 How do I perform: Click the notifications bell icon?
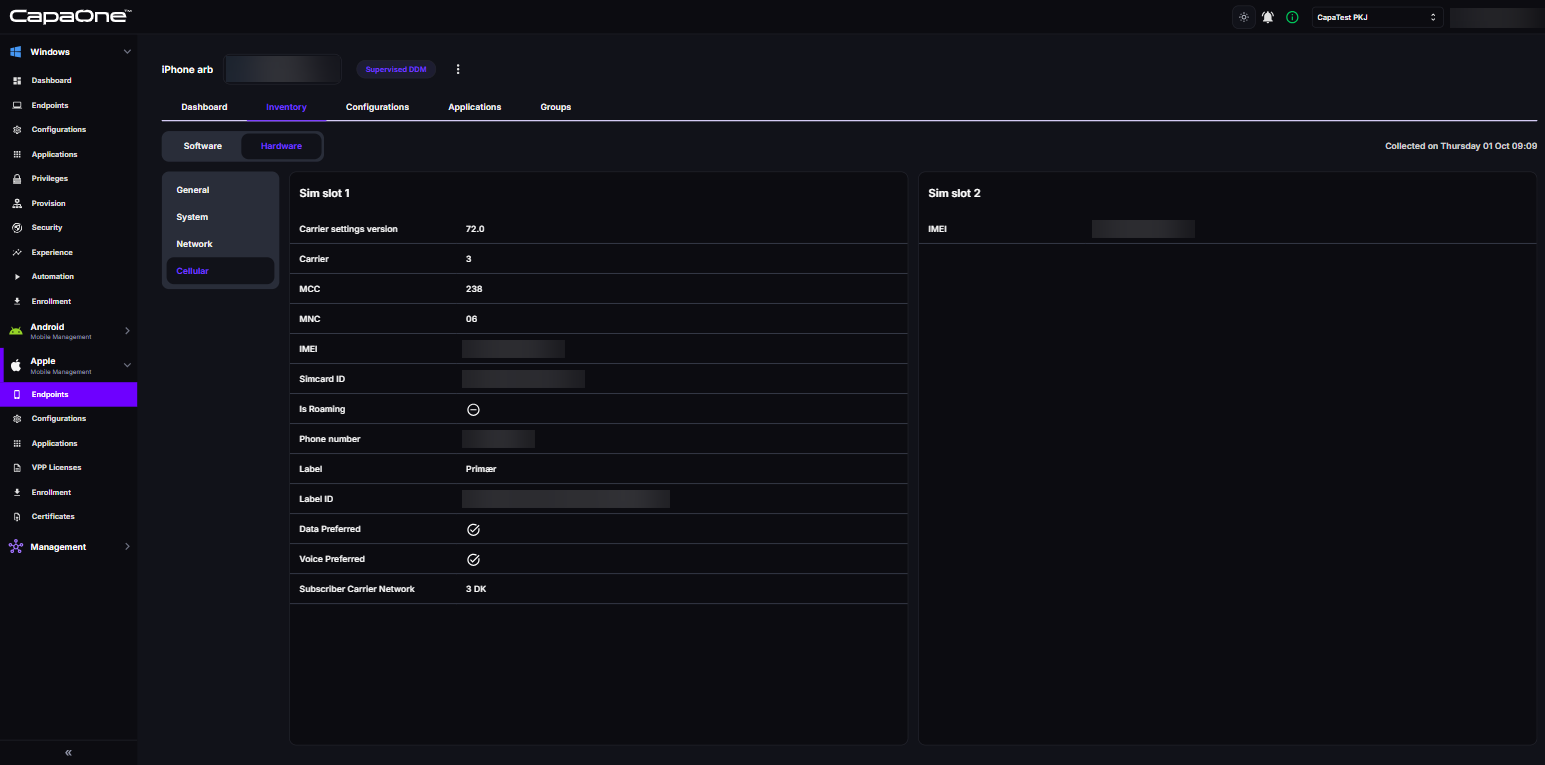(x=1268, y=17)
